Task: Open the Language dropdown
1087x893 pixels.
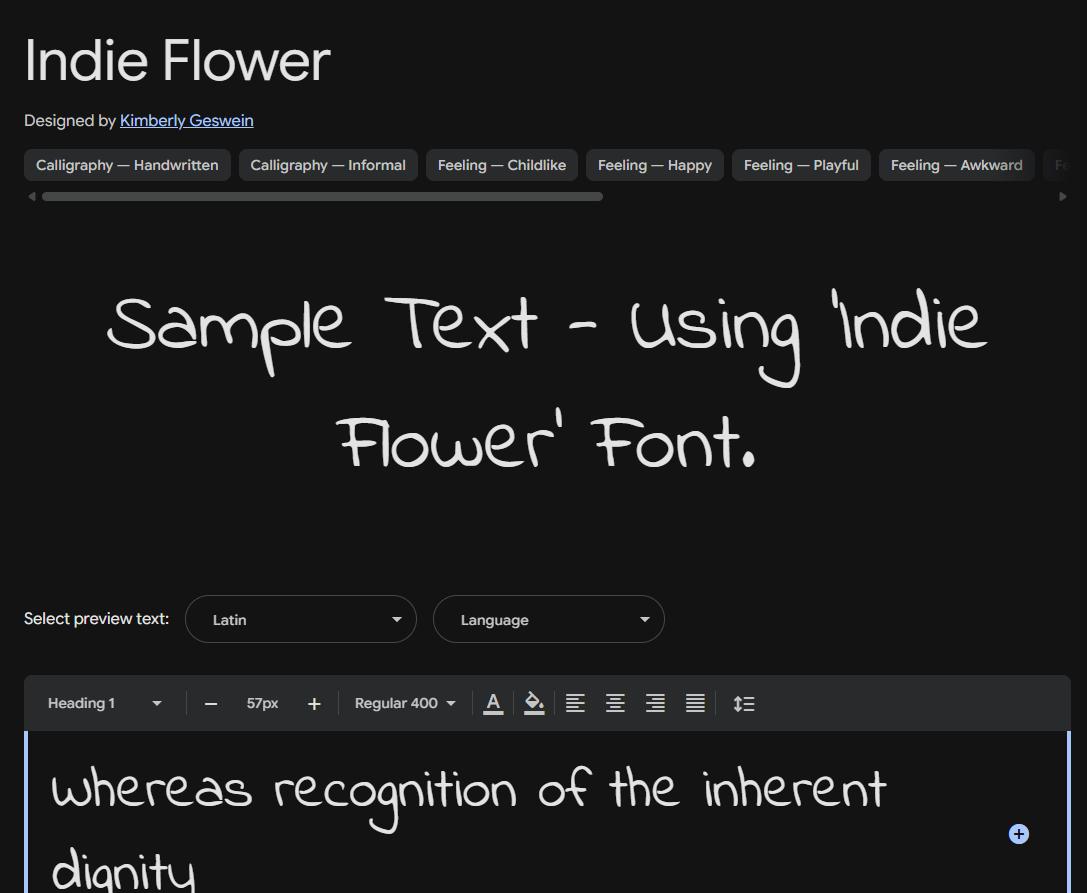Action: pyautogui.click(x=549, y=619)
